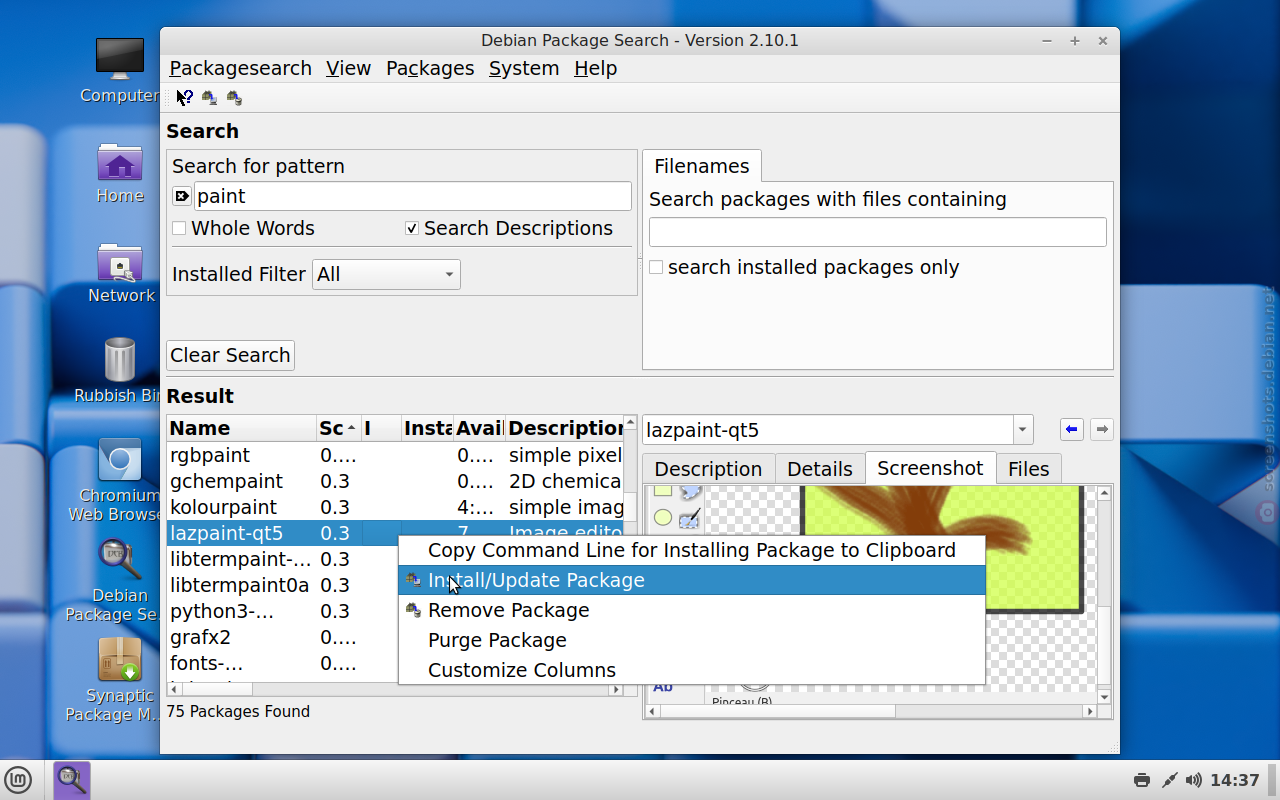Open the Computer desktop icon
The image size is (1280, 800).
point(120,70)
